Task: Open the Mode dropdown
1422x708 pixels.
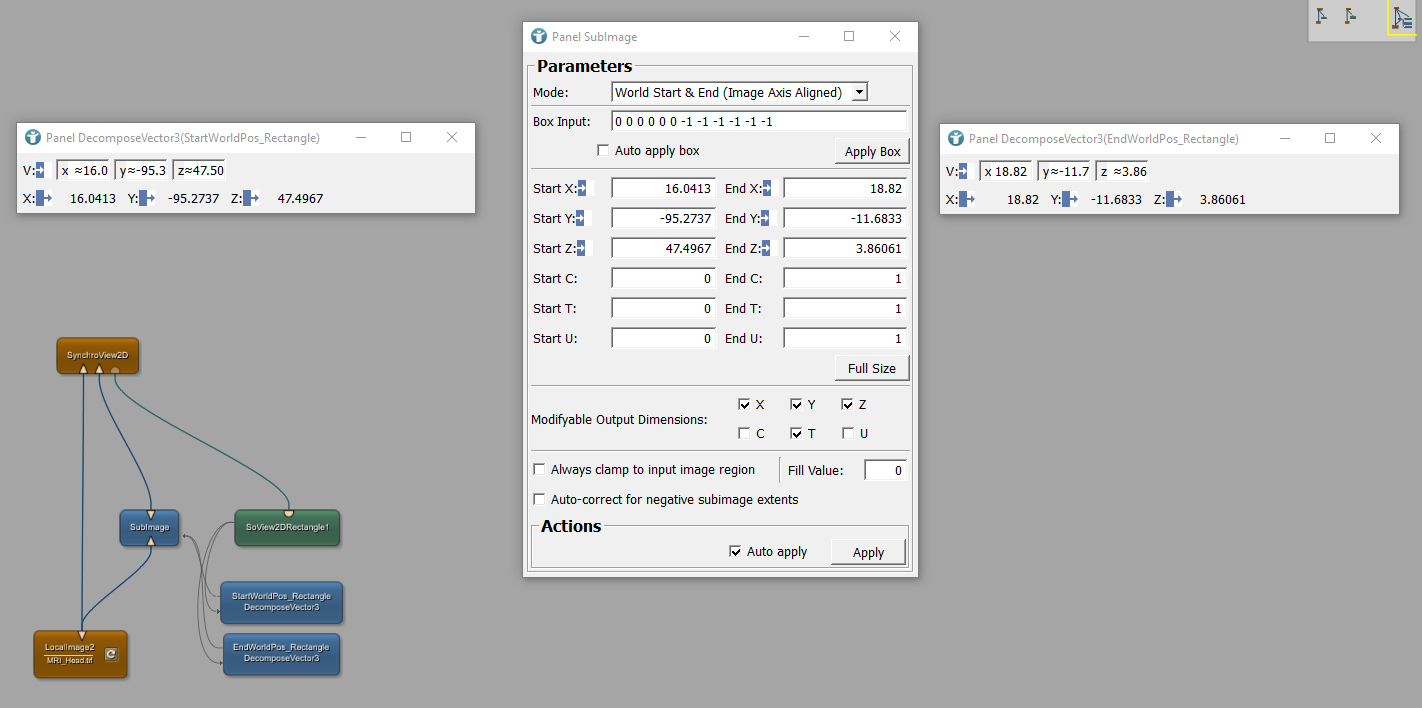Action: point(740,92)
